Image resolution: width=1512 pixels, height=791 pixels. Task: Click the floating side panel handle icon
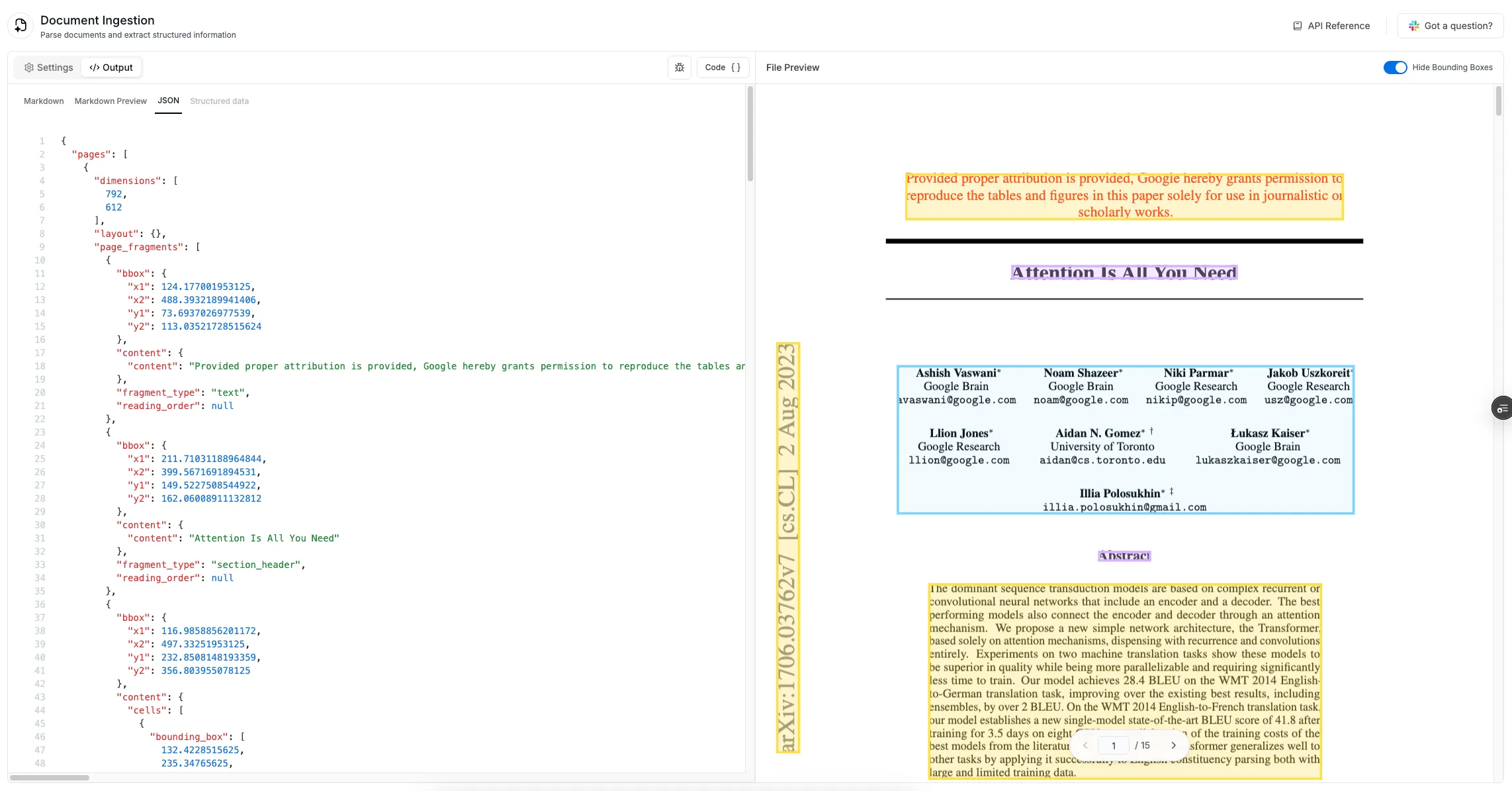(1502, 408)
